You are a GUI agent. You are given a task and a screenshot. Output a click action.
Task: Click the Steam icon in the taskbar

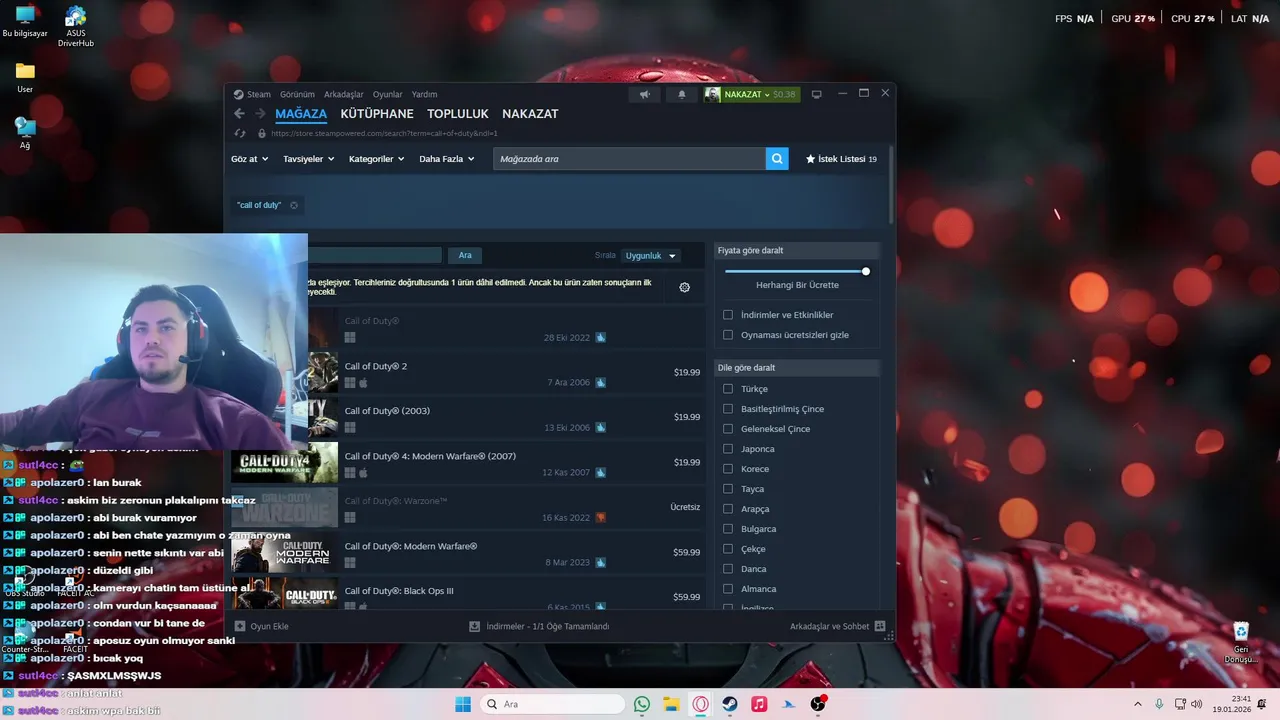coord(730,704)
